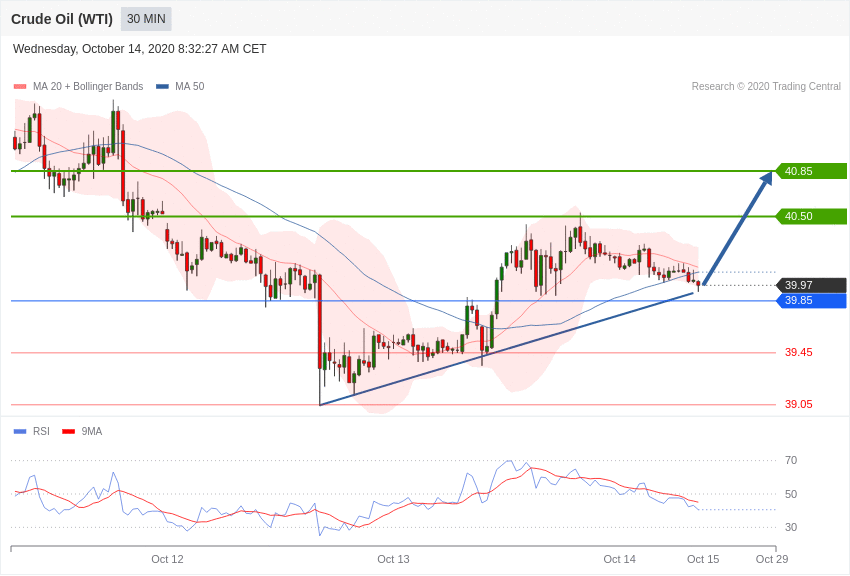Viewport: 850px width, 576px height.
Task: Click the Oct 12 date axis label
Action: pyautogui.click(x=167, y=559)
